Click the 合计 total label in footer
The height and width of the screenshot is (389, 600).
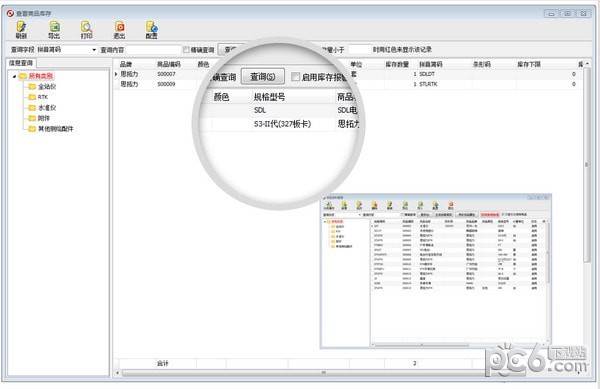pos(163,363)
